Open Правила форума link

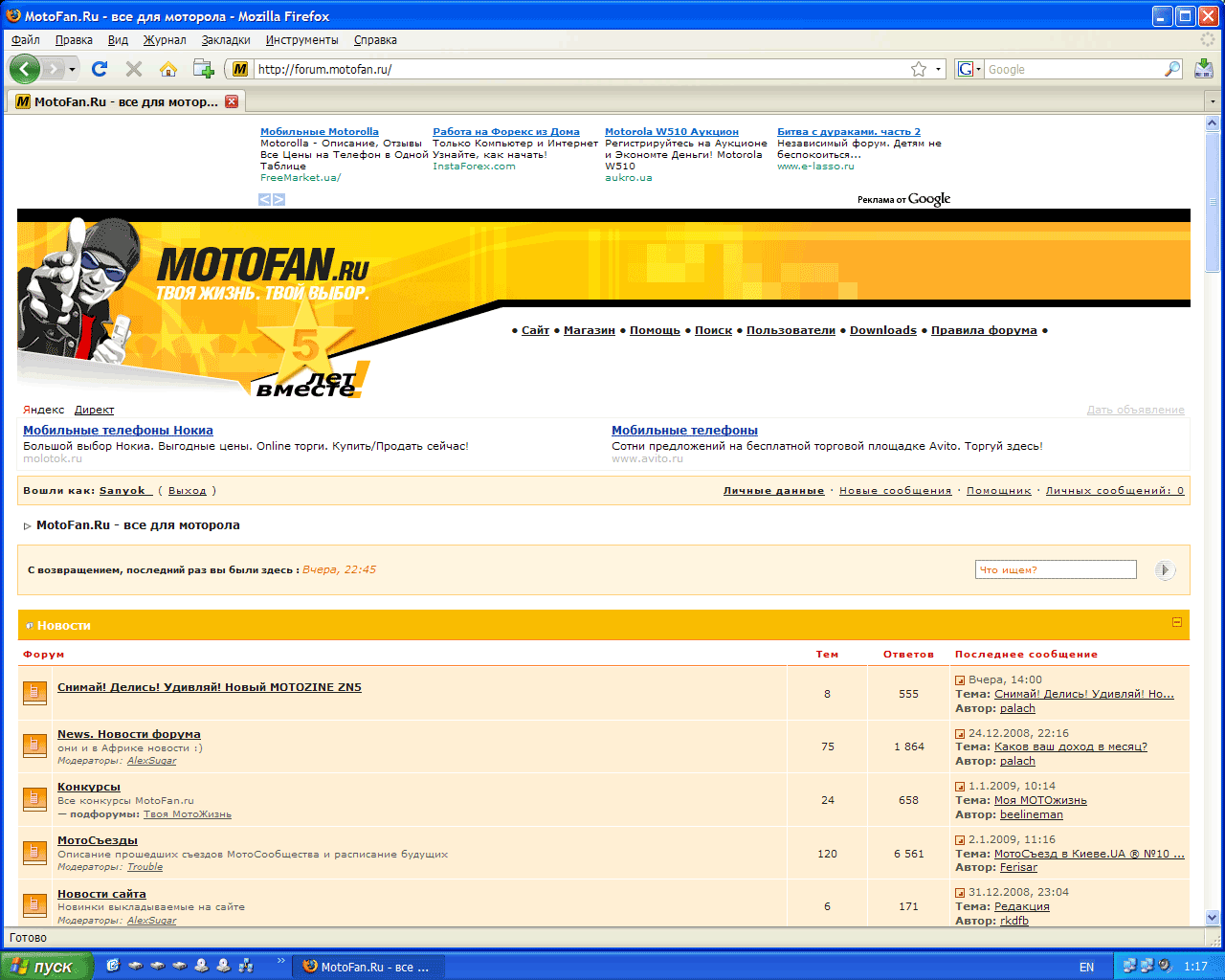coord(984,330)
